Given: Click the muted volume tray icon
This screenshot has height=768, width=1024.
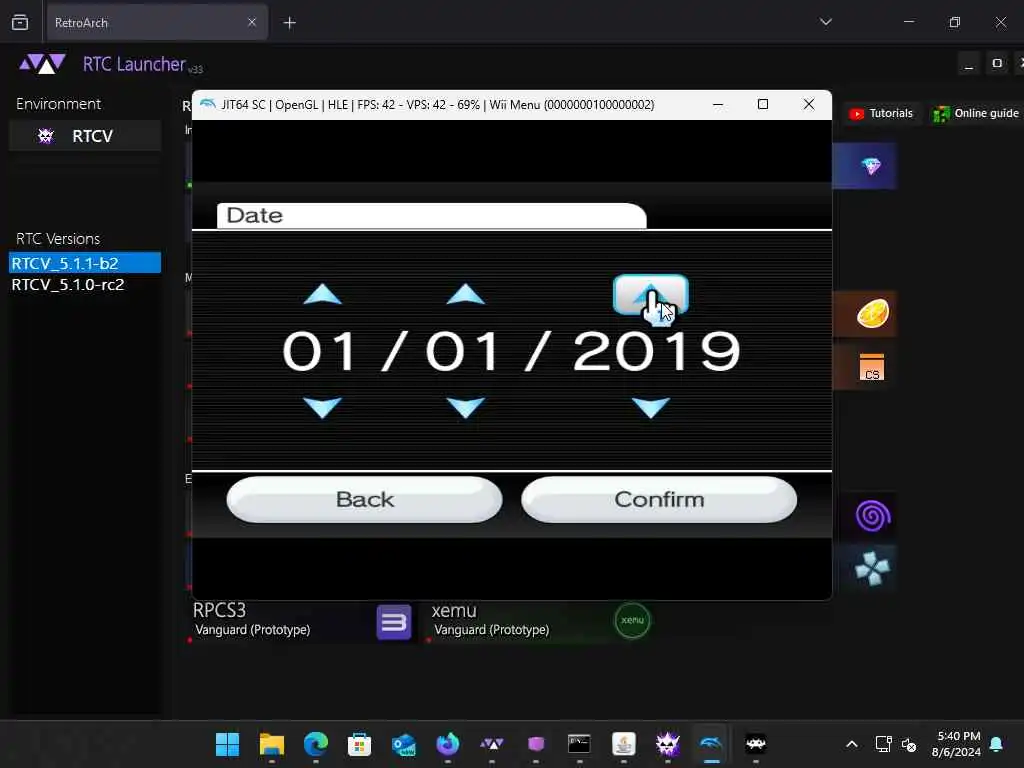Looking at the screenshot, I should tap(908, 744).
